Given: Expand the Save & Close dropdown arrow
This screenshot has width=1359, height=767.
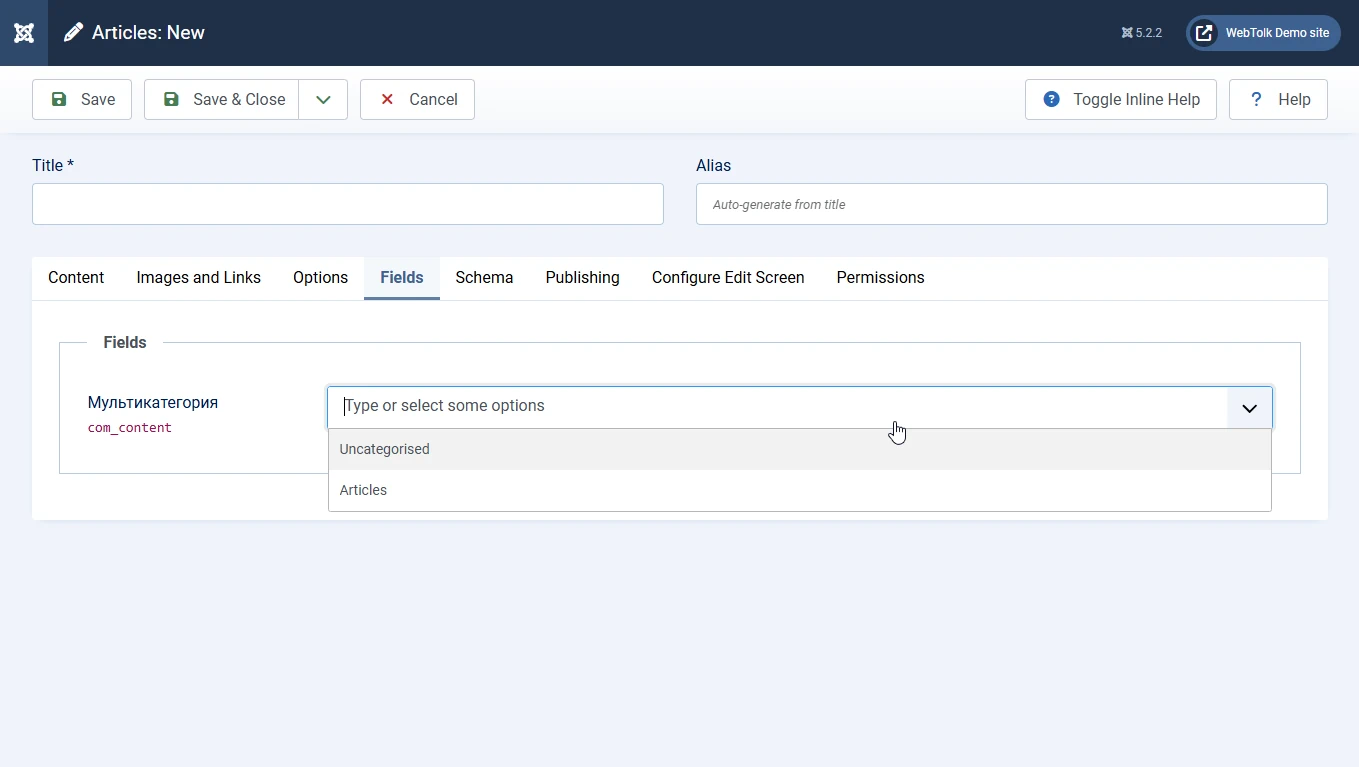Looking at the screenshot, I should (x=323, y=100).
